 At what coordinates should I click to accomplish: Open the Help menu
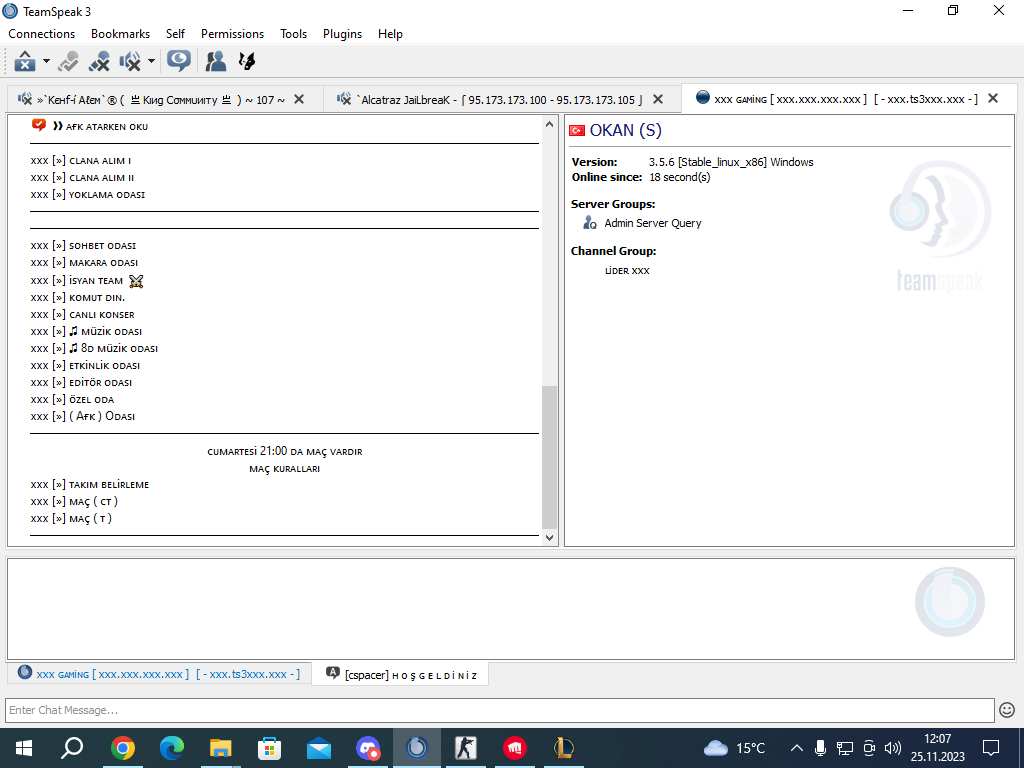[390, 34]
